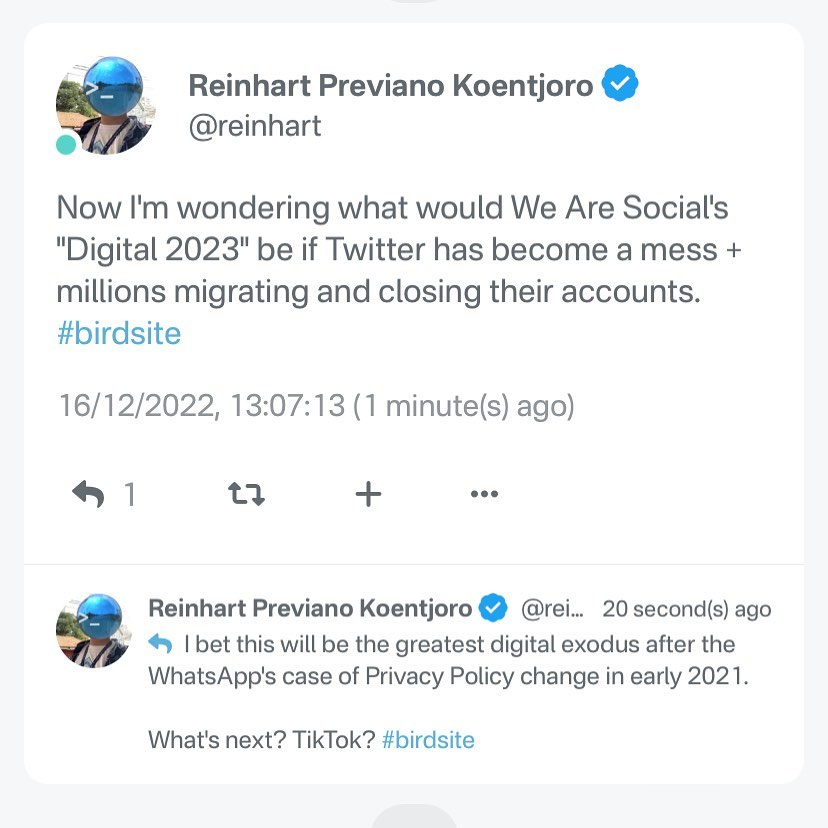Click the verified badge beside the main post author name

click(x=622, y=86)
